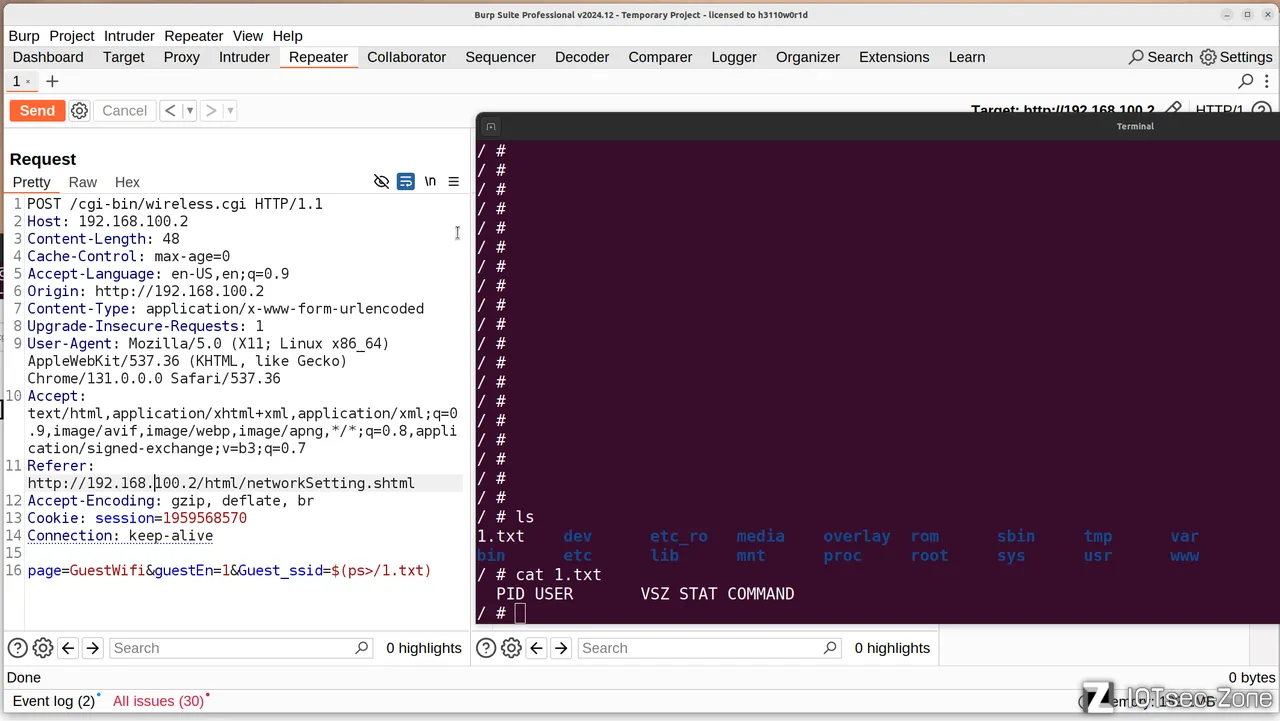Click the request body payload line
1280x721 pixels.
tap(229, 571)
